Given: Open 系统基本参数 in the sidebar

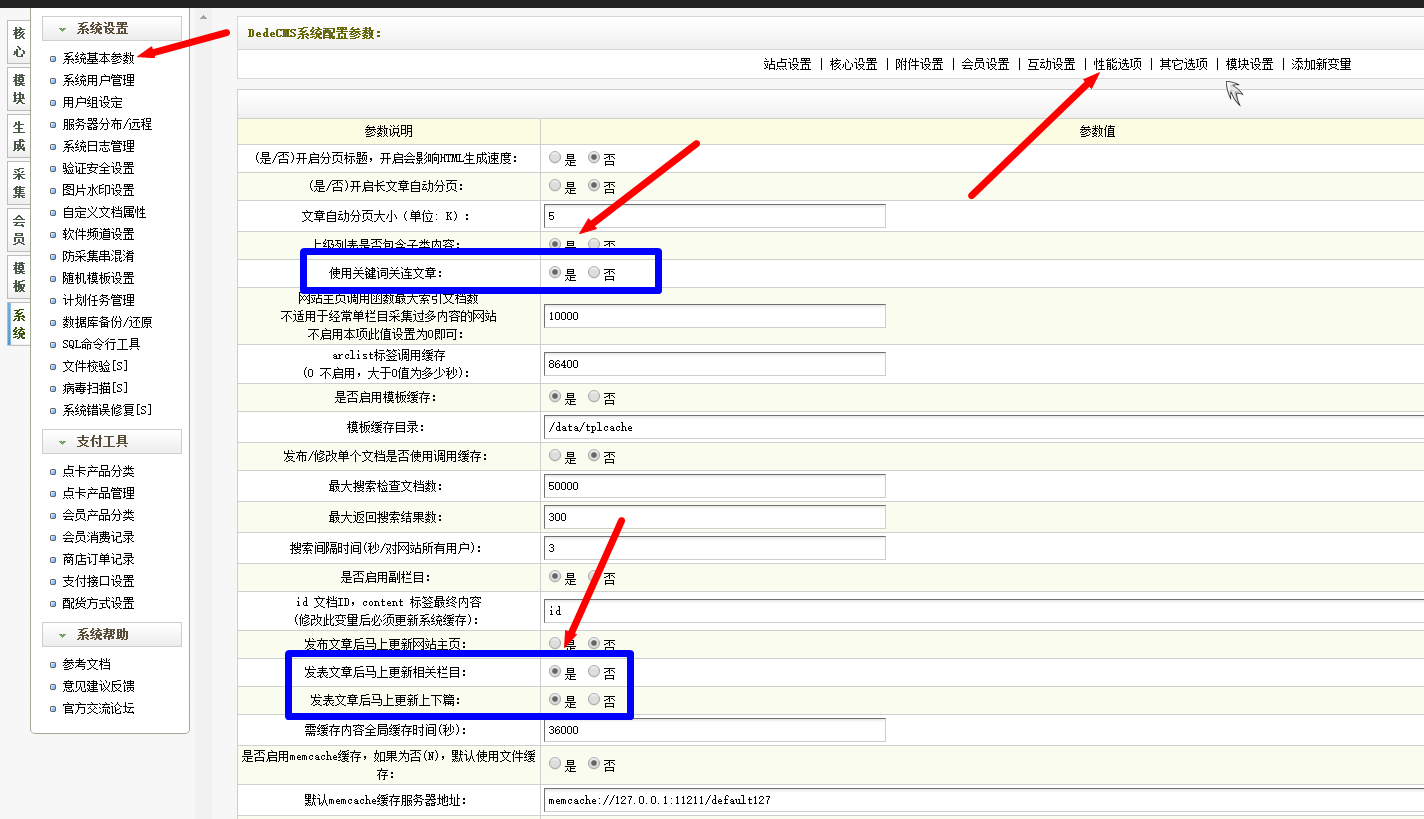Looking at the screenshot, I should pyautogui.click(x=98, y=58).
